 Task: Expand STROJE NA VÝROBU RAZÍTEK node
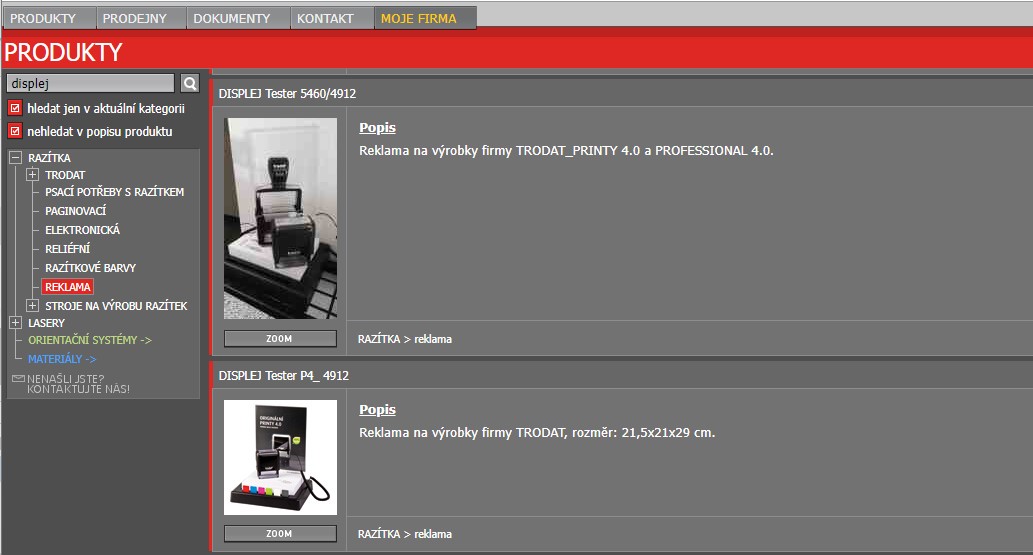pyautogui.click(x=33, y=305)
